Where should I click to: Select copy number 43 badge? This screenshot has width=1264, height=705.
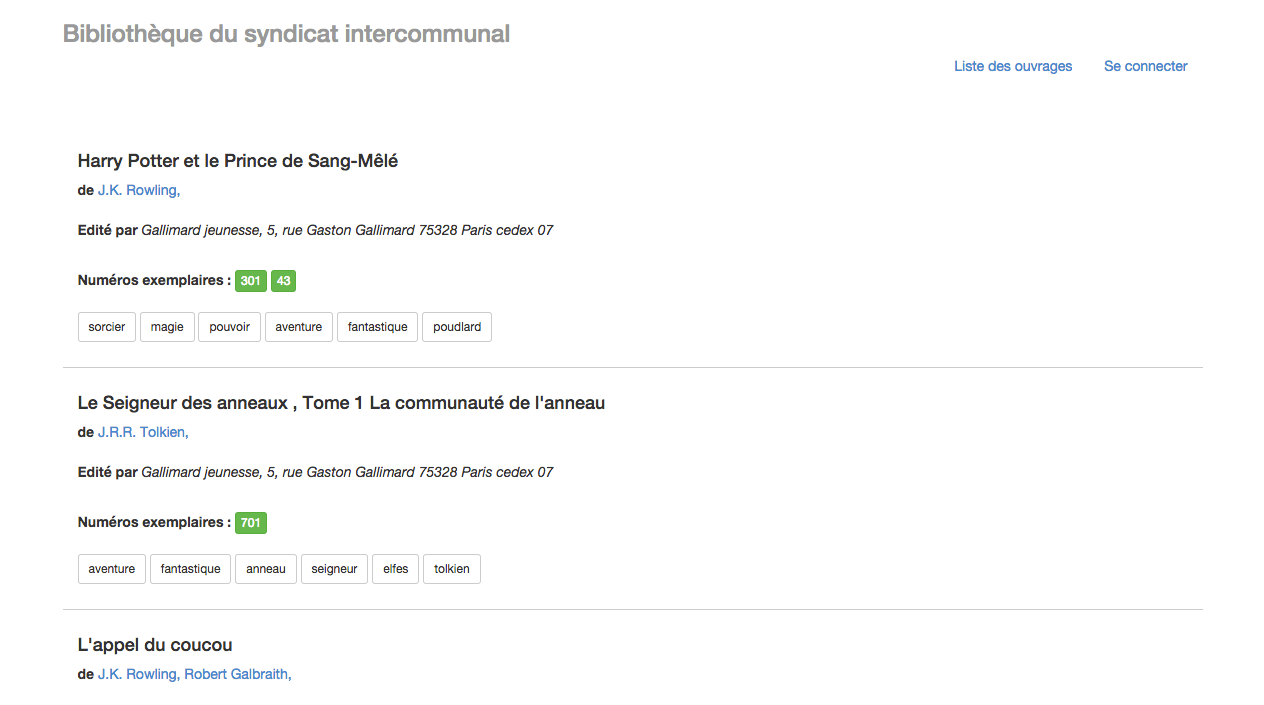tap(284, 281)
